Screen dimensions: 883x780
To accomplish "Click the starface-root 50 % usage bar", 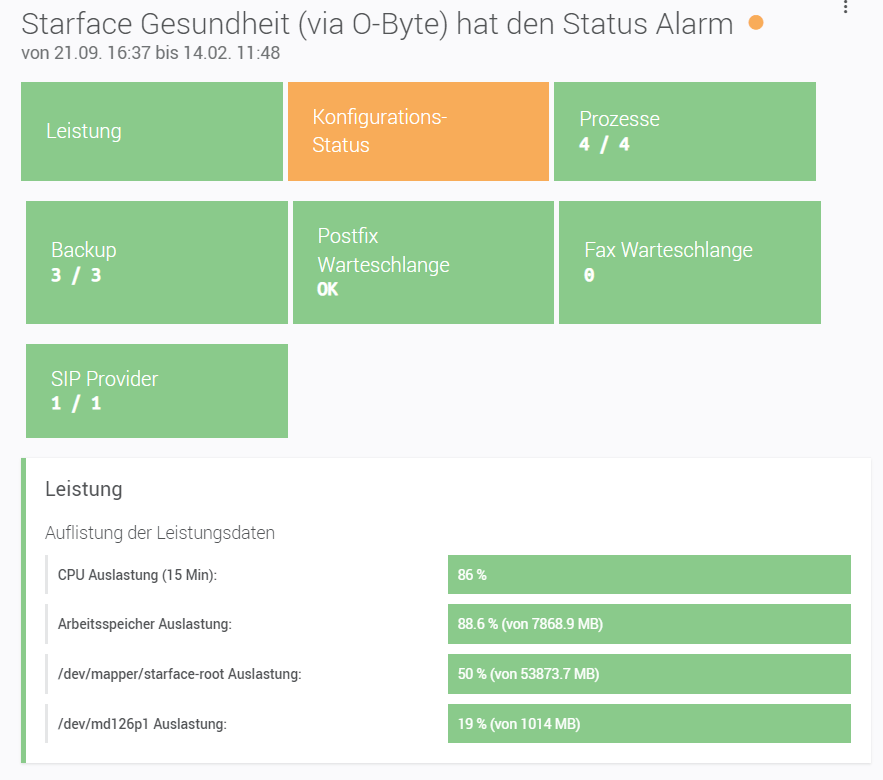I will pos(649,674).
